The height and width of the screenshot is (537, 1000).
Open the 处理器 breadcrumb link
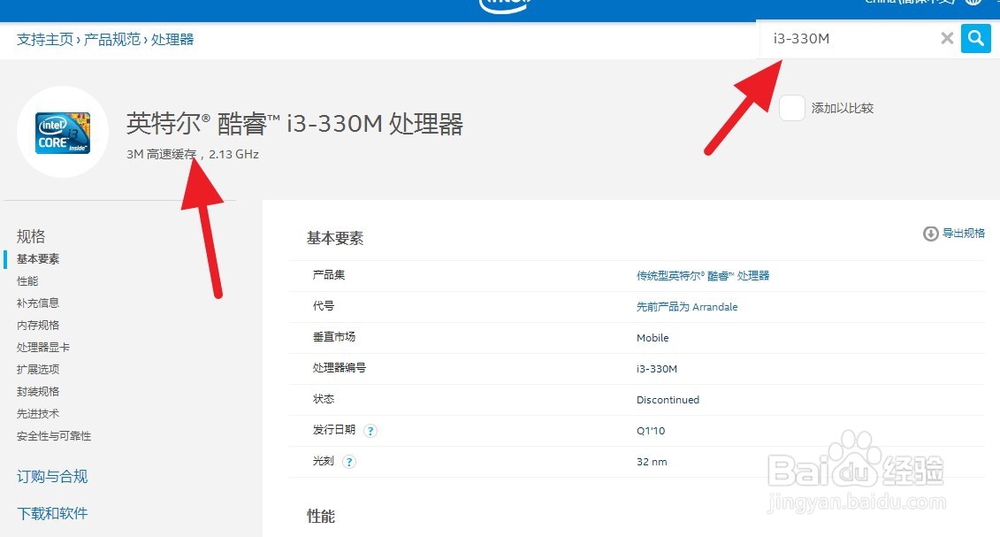[x=172, y=40]
